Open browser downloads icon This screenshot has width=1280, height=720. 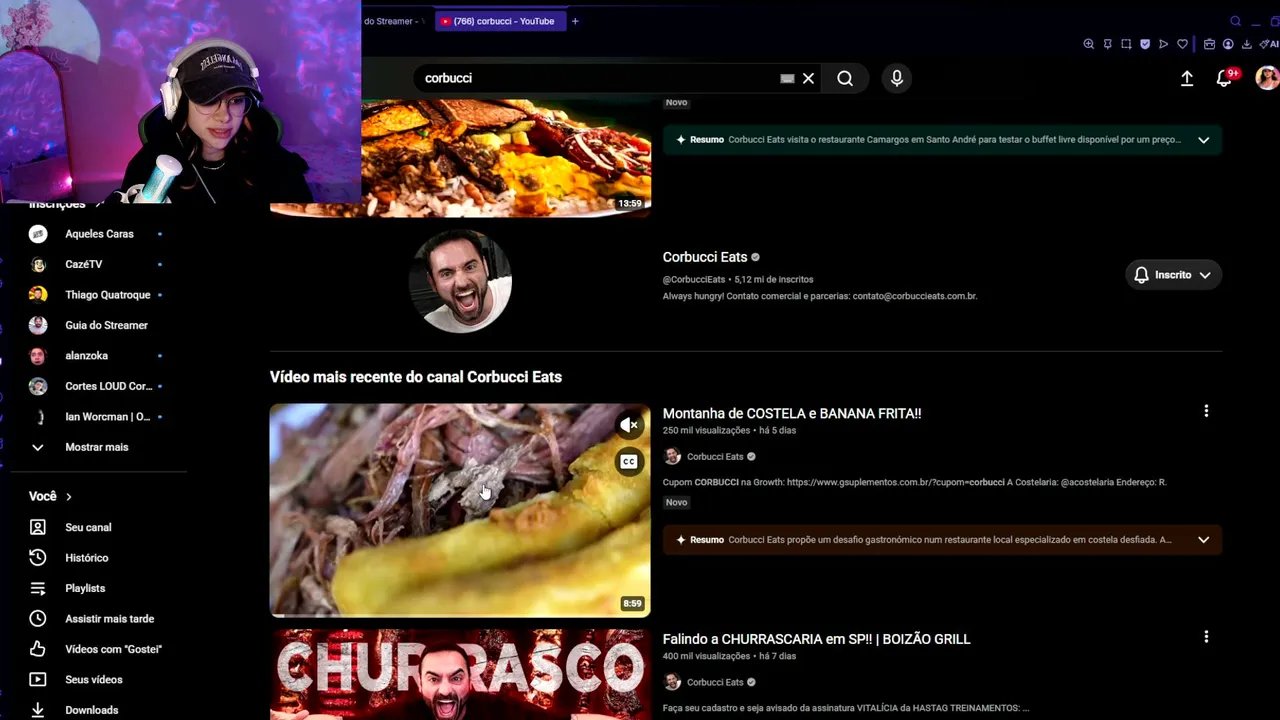coord(1246,44)
